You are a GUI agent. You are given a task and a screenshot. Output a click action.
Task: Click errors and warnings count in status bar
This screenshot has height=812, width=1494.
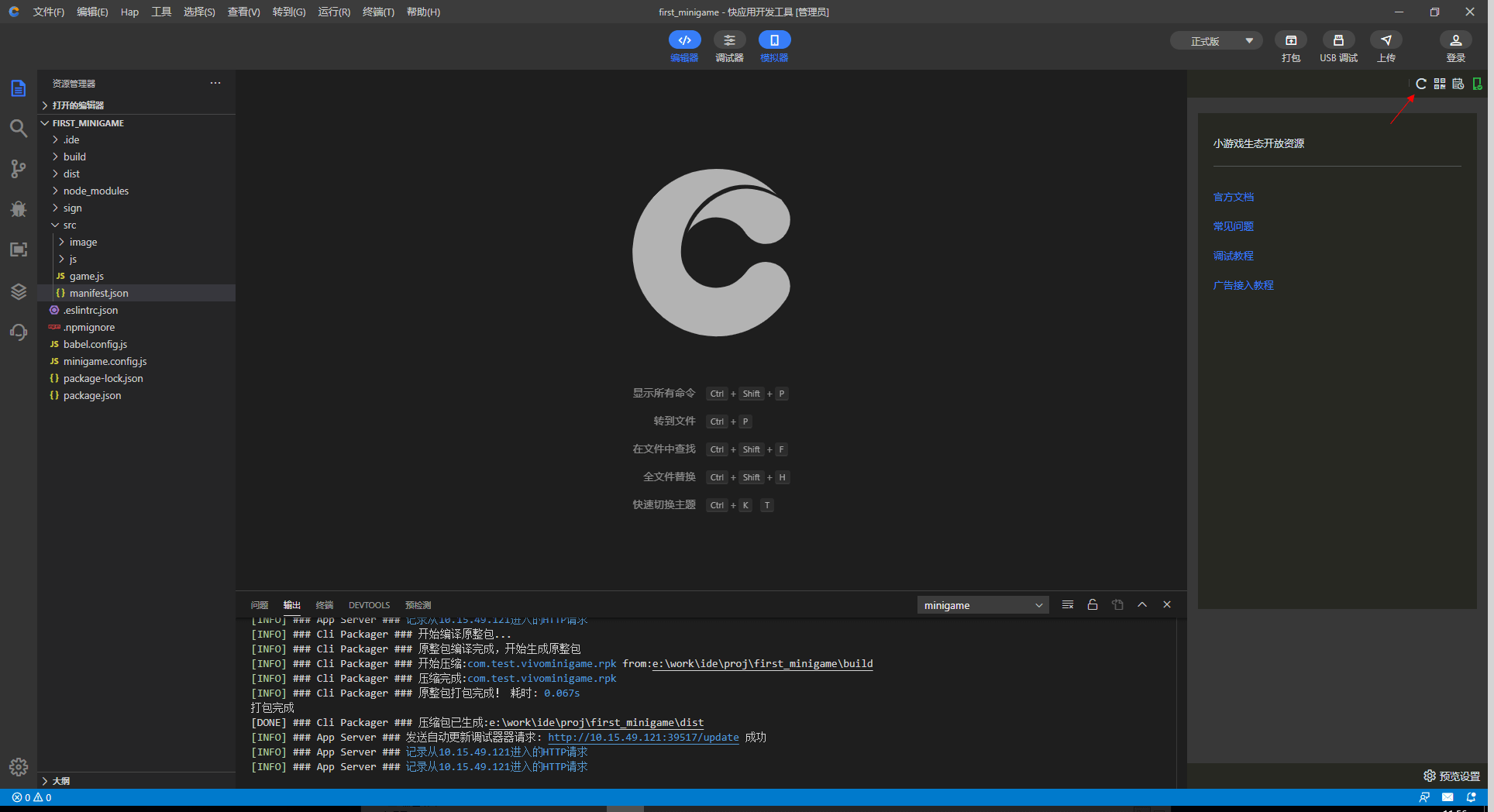click(x=32, y=797)
